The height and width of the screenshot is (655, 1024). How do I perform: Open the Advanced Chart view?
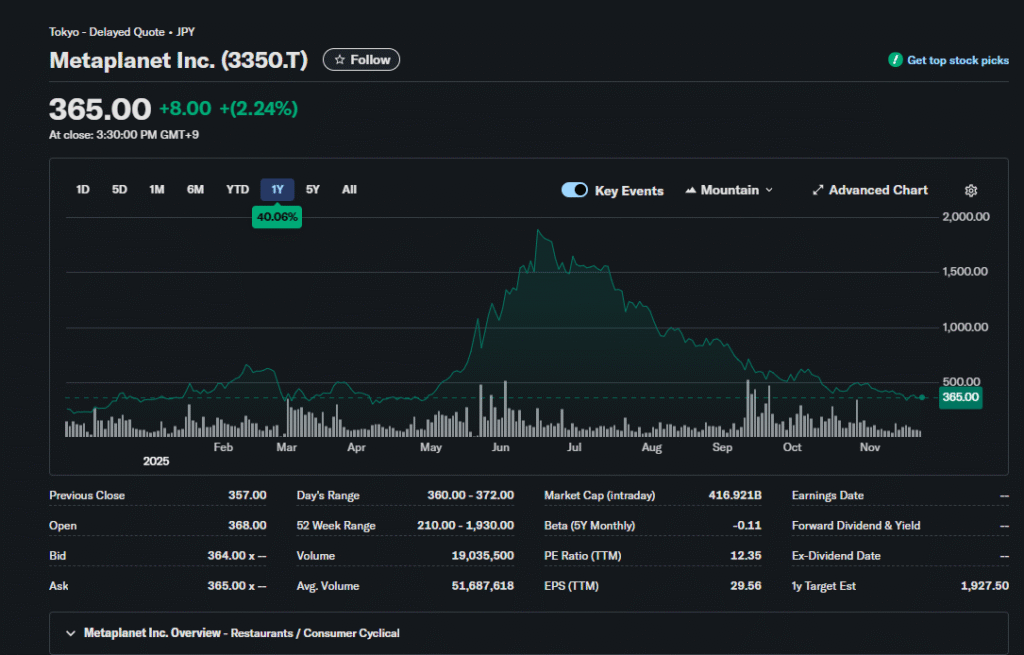click(x=877, y=190)
